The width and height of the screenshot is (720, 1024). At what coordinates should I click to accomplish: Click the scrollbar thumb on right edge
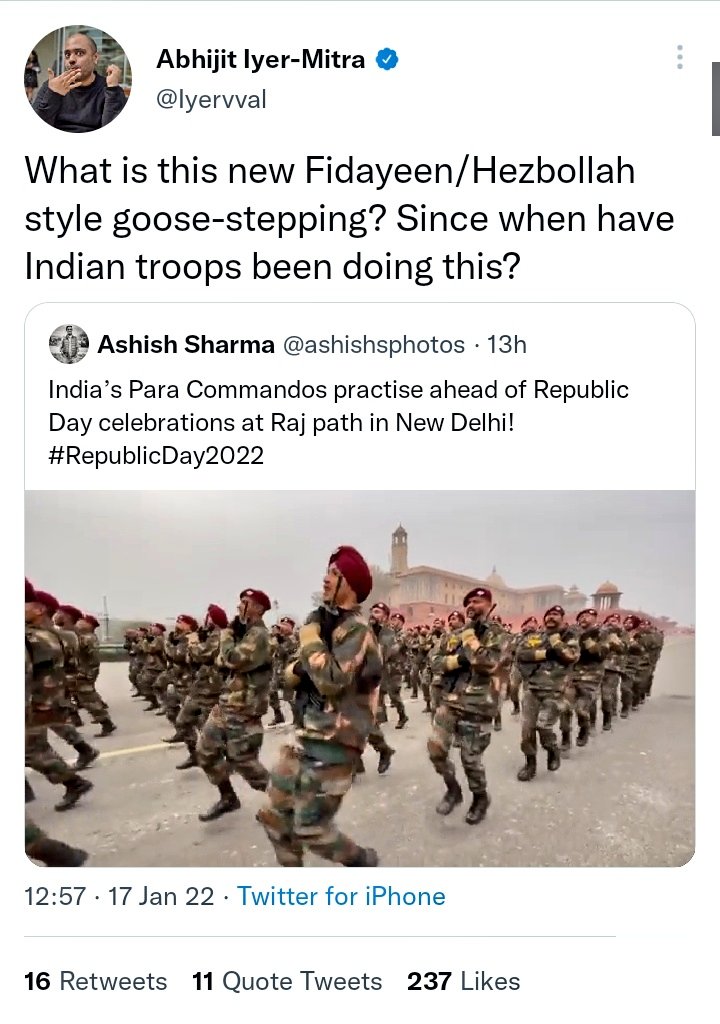(716, 99)
